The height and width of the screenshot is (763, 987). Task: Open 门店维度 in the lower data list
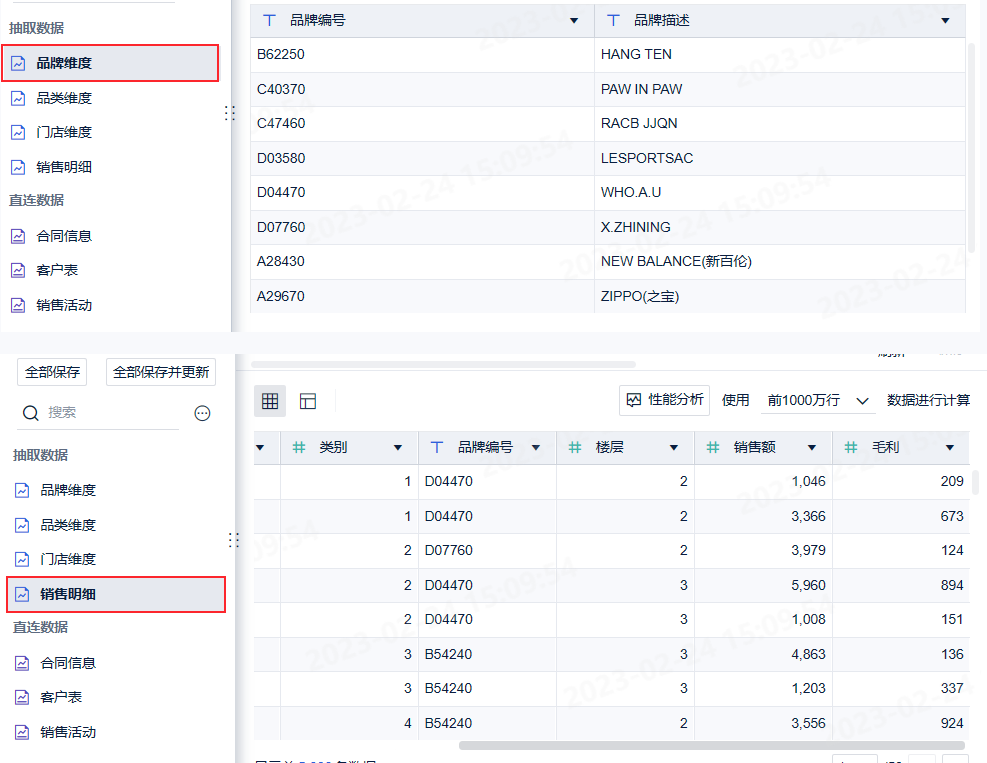[x=68, y=559]
